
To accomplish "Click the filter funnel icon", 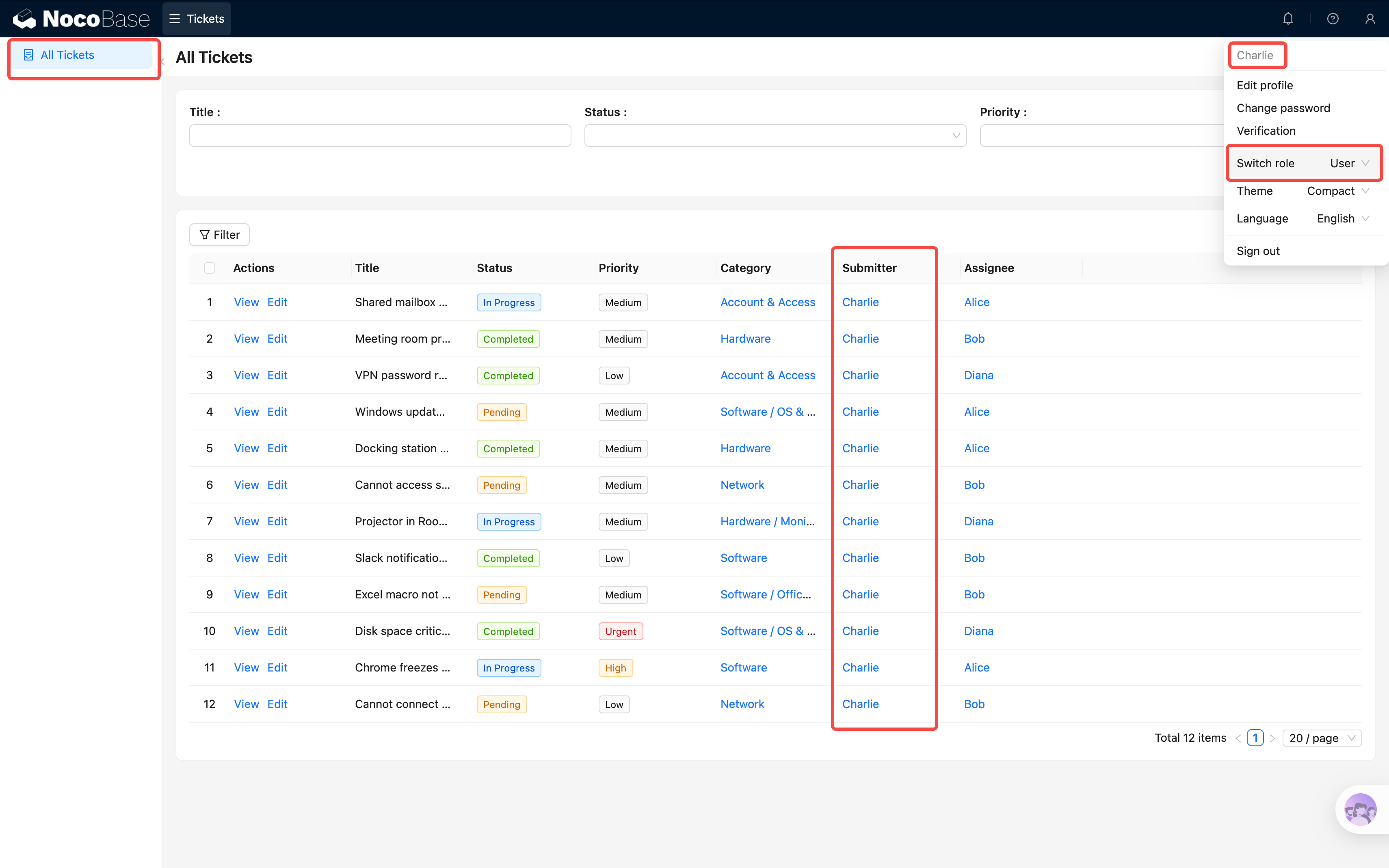I will 204,235.
